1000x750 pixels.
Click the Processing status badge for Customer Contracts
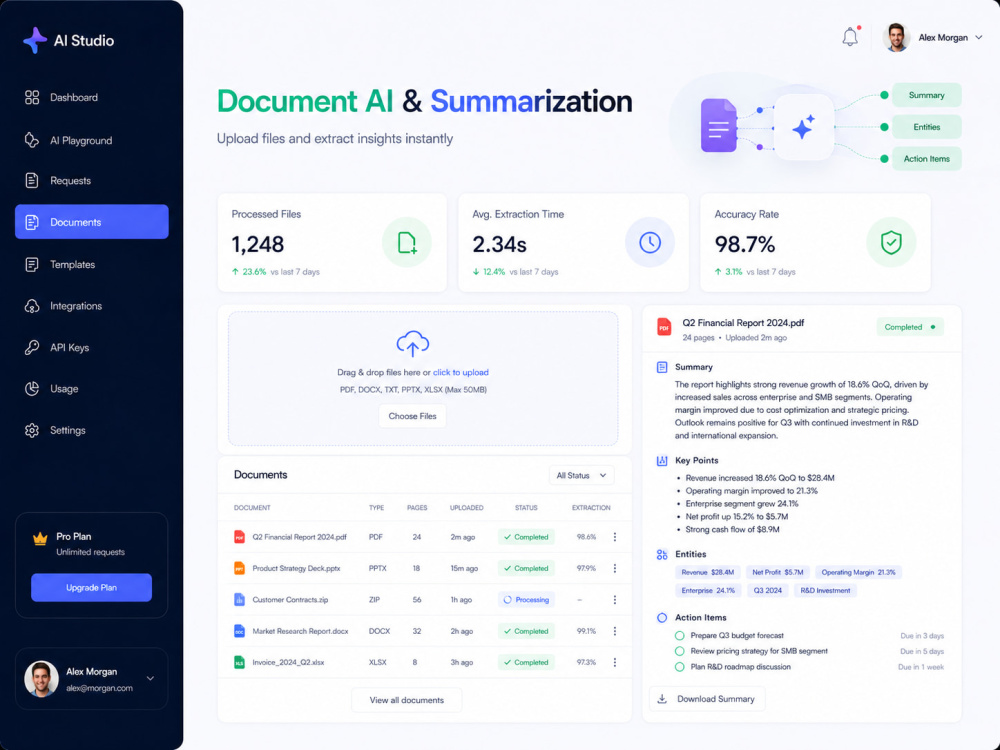526,599
